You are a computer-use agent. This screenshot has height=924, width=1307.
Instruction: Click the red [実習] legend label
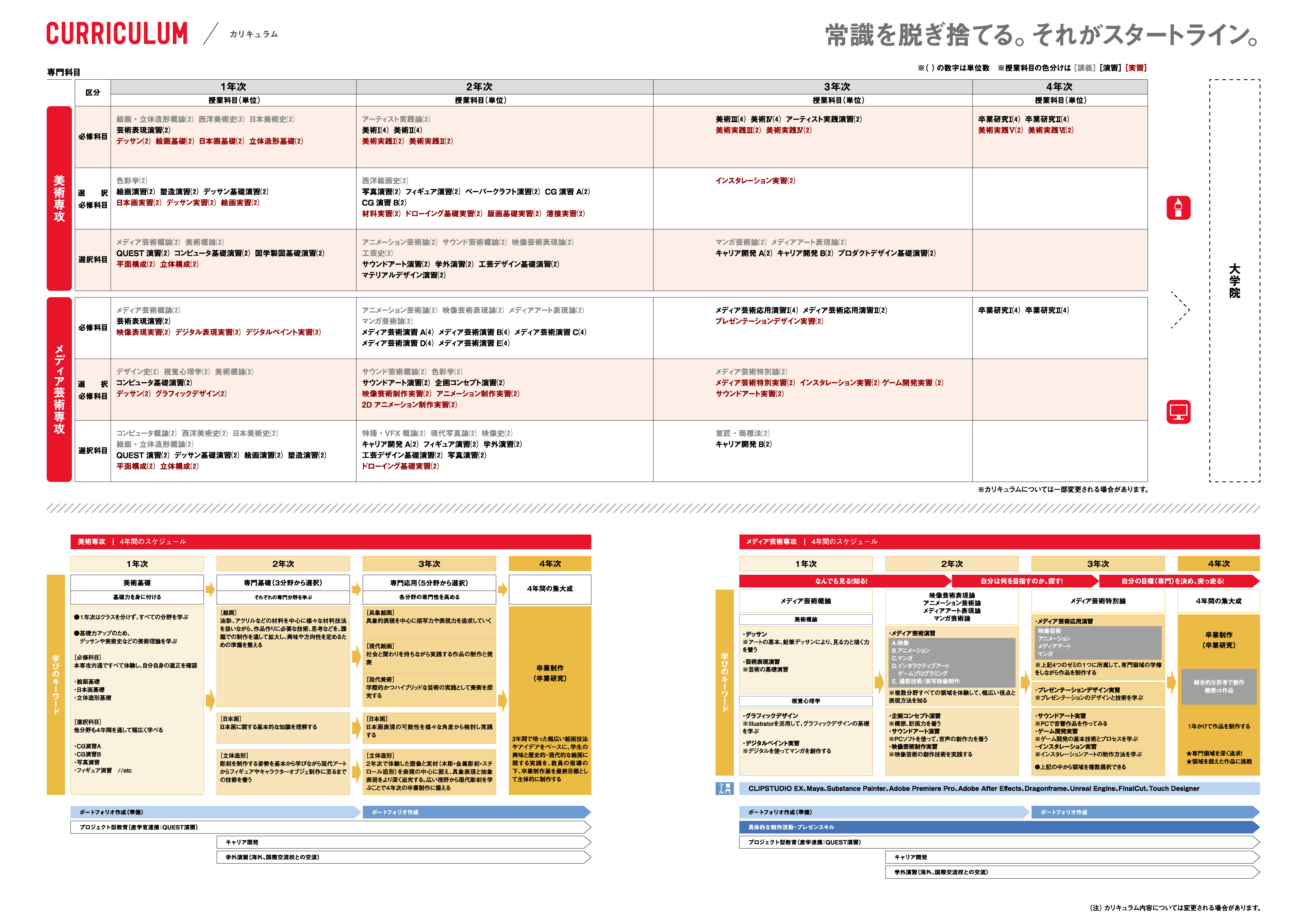coord(1136,68)
